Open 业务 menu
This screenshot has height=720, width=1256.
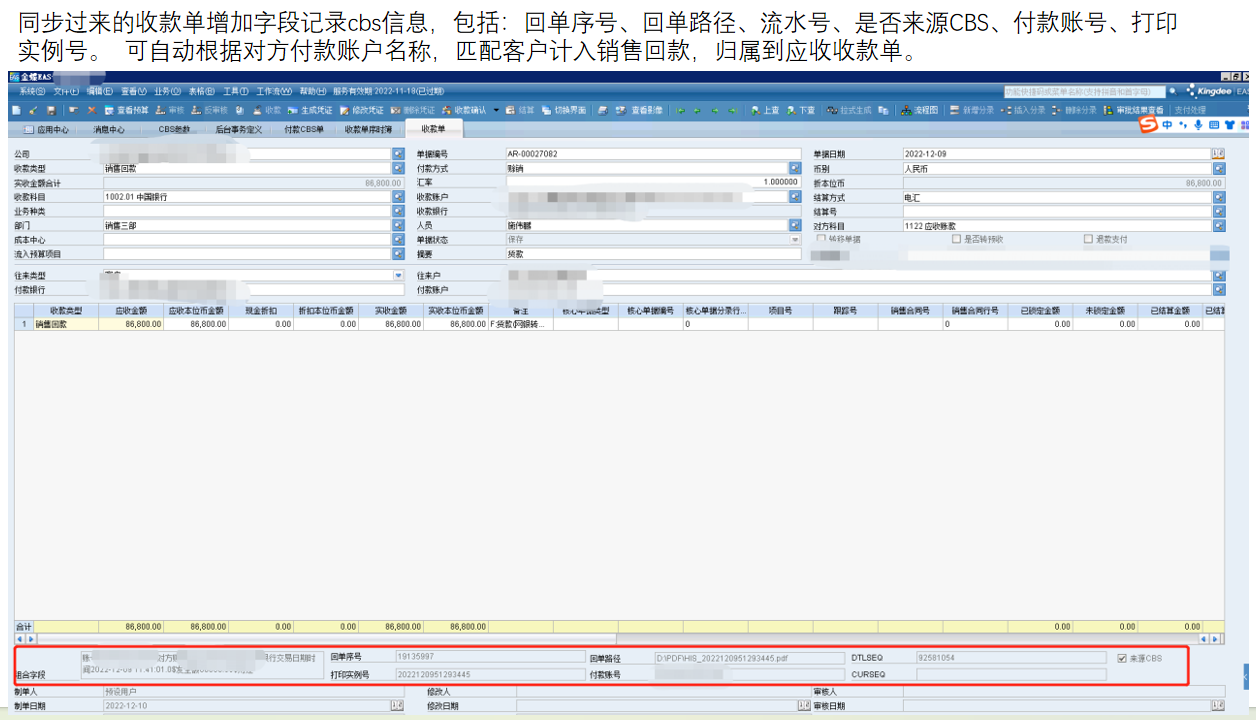(x=167, y=91)
